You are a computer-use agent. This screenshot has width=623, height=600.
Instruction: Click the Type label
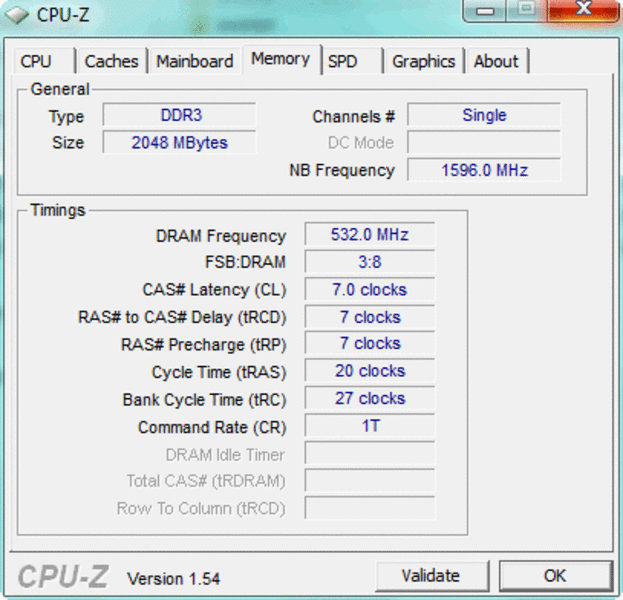pyautogui.click(x=66, y=117)
